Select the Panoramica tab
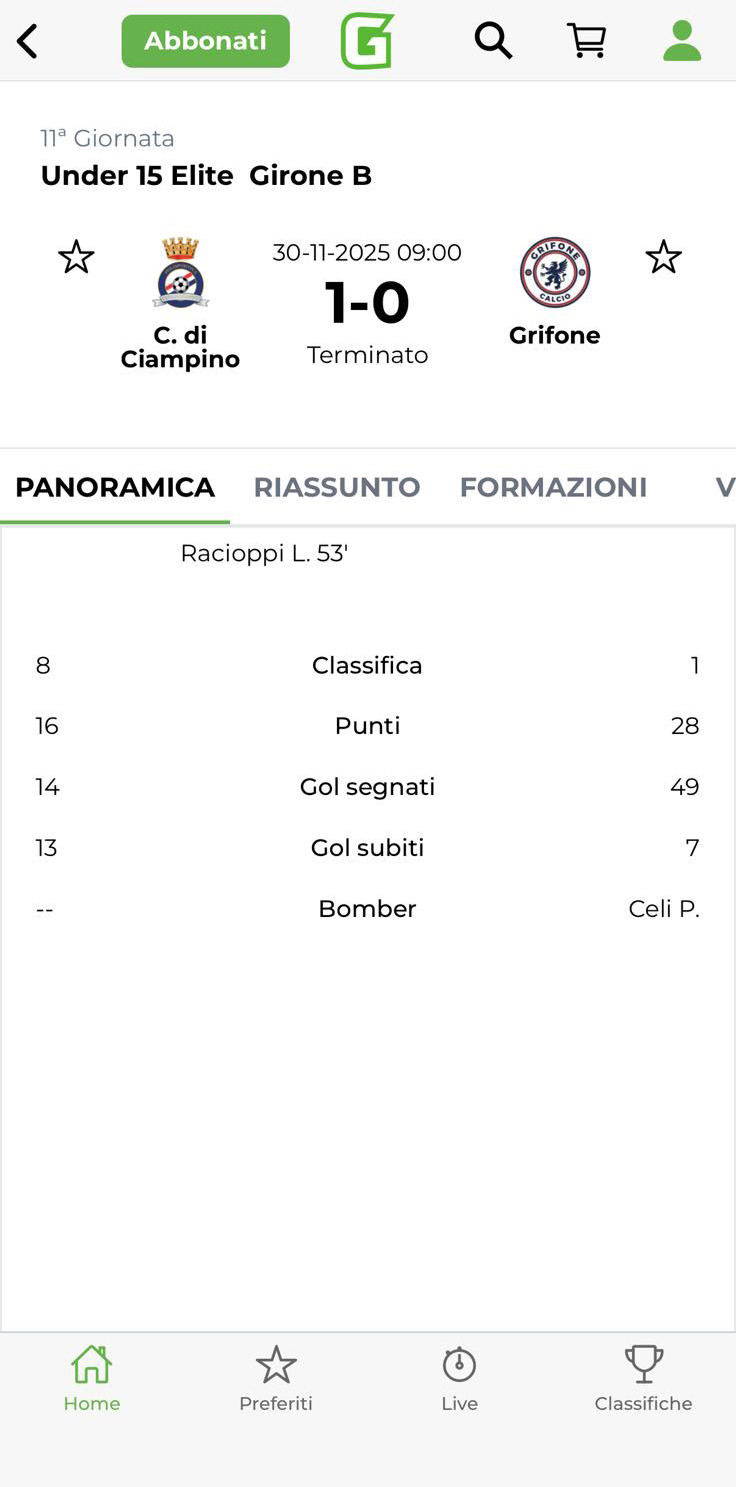The width and height of the screenshot is (736, 1487). 115,487
